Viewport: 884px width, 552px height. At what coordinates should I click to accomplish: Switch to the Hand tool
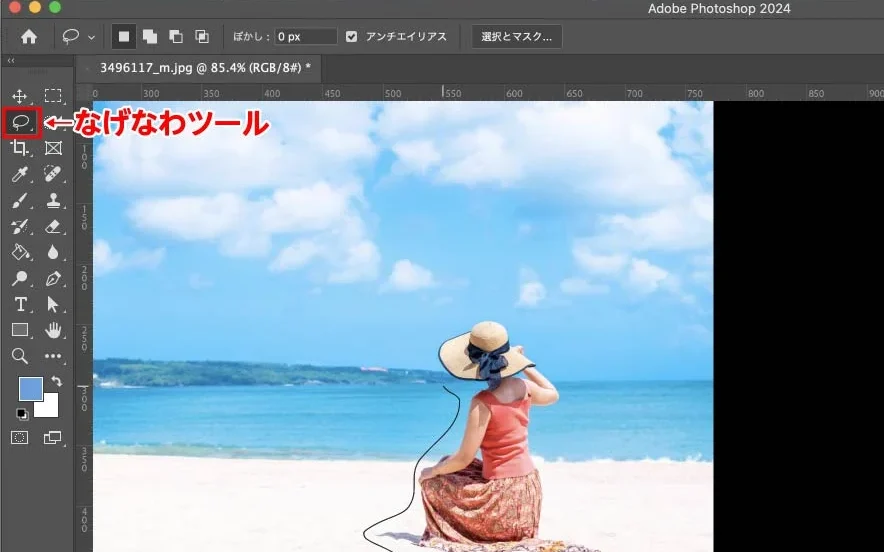point(53,330)
